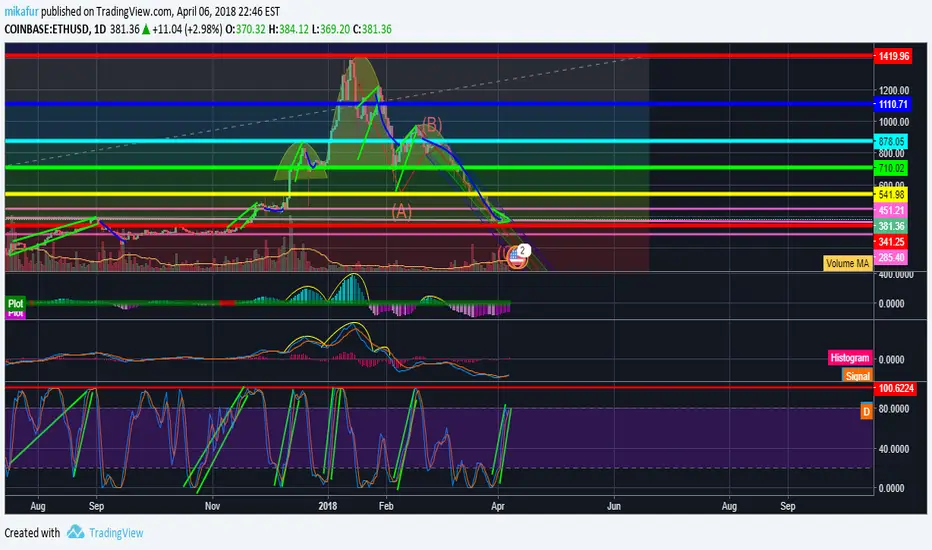
Task: Click the 40.0000 stochastic axis value
Action: coord(893,449)
